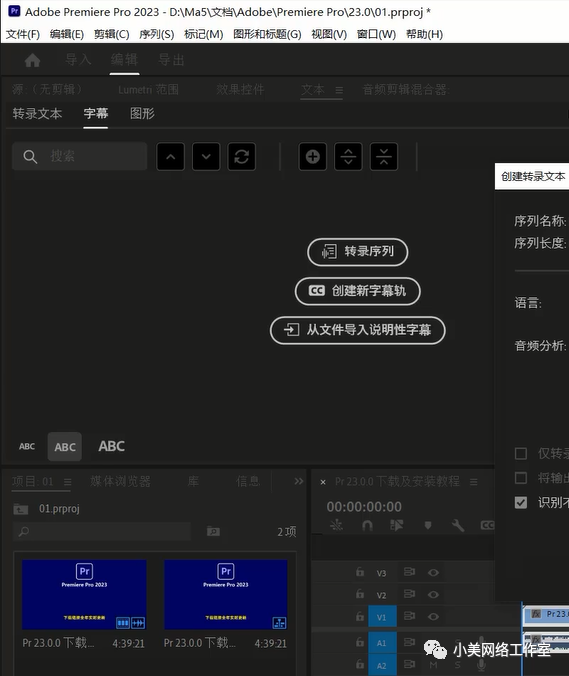This screenshot has width=569, height=676.
Task: Go to the Home screen icon
Action: click(x=32, y=60)
